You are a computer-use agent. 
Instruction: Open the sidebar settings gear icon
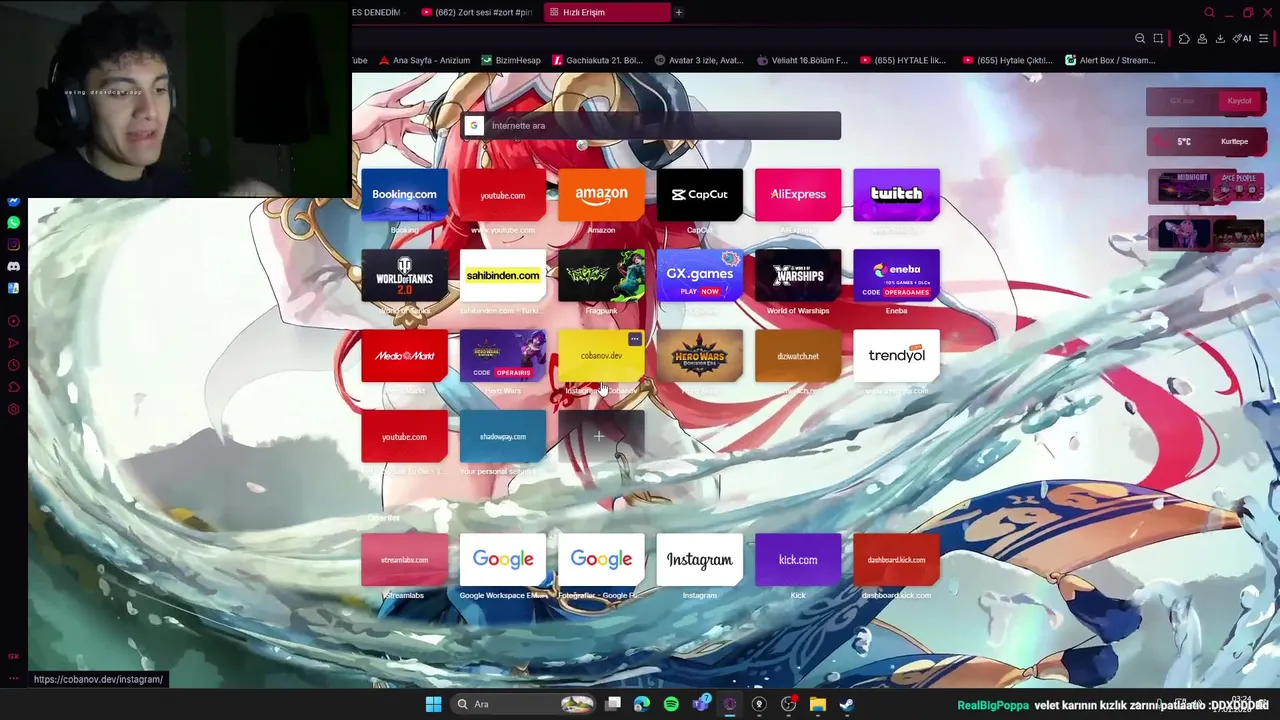pyautogui.click(x=13, y=409)
